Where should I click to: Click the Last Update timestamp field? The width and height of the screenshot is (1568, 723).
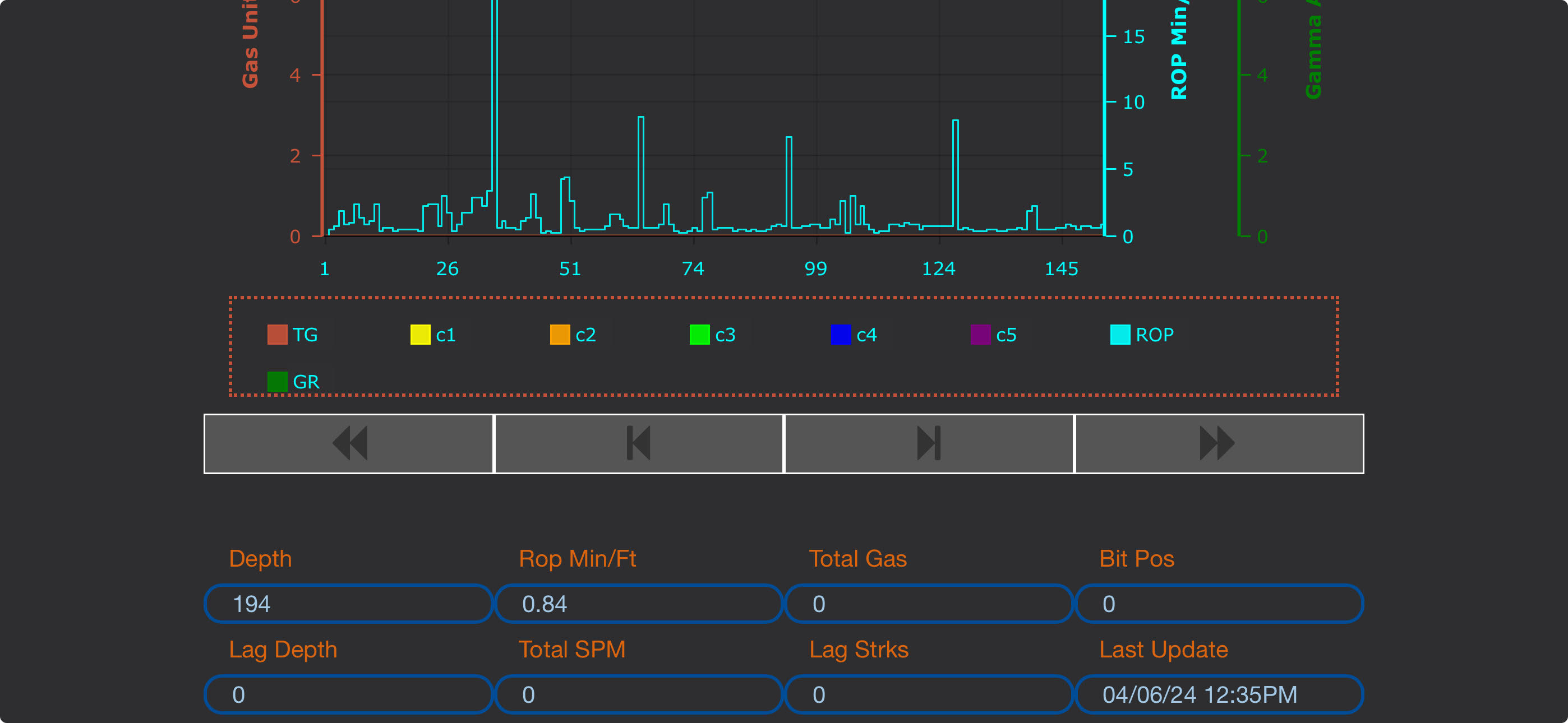coord(1219,694)
